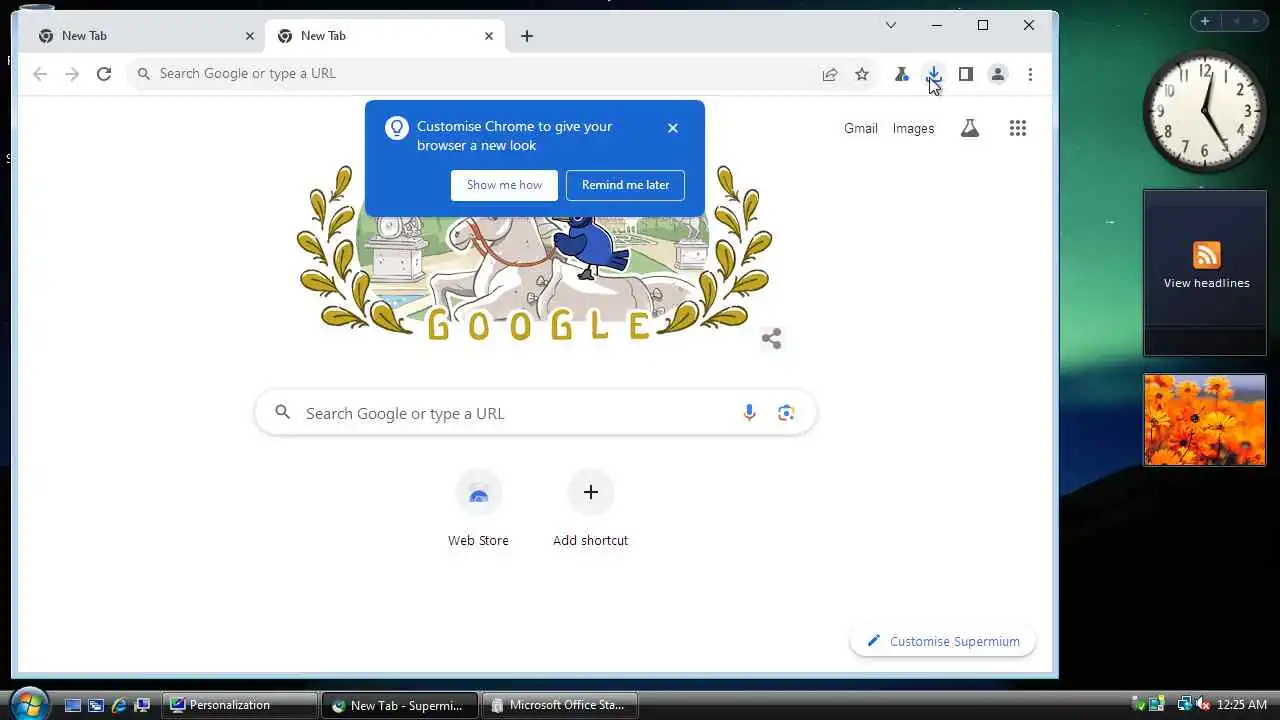Click the RSS feed orange icon

click(x=1207, y=255)
